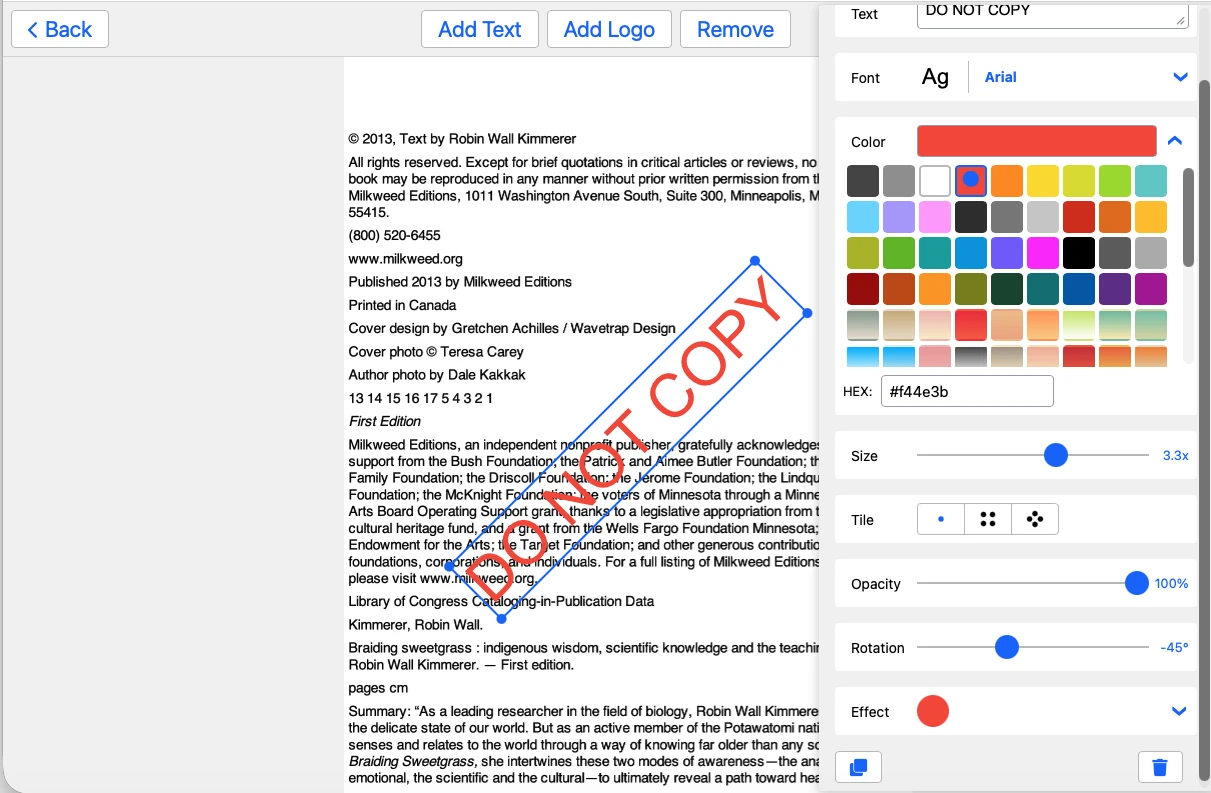Click the Remove button

click(735, 29)
